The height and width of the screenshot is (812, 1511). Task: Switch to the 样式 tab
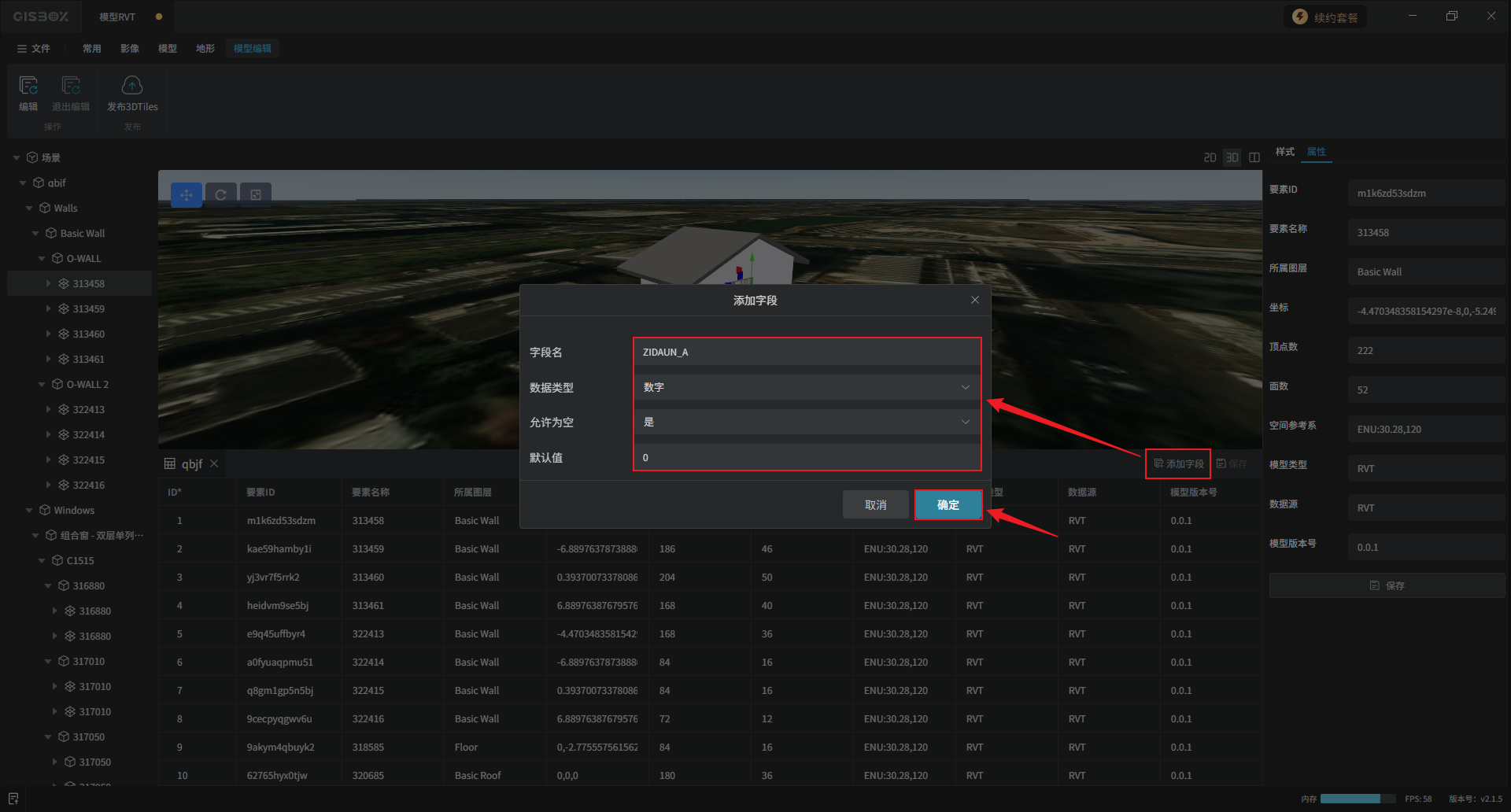click(1284, 152)
